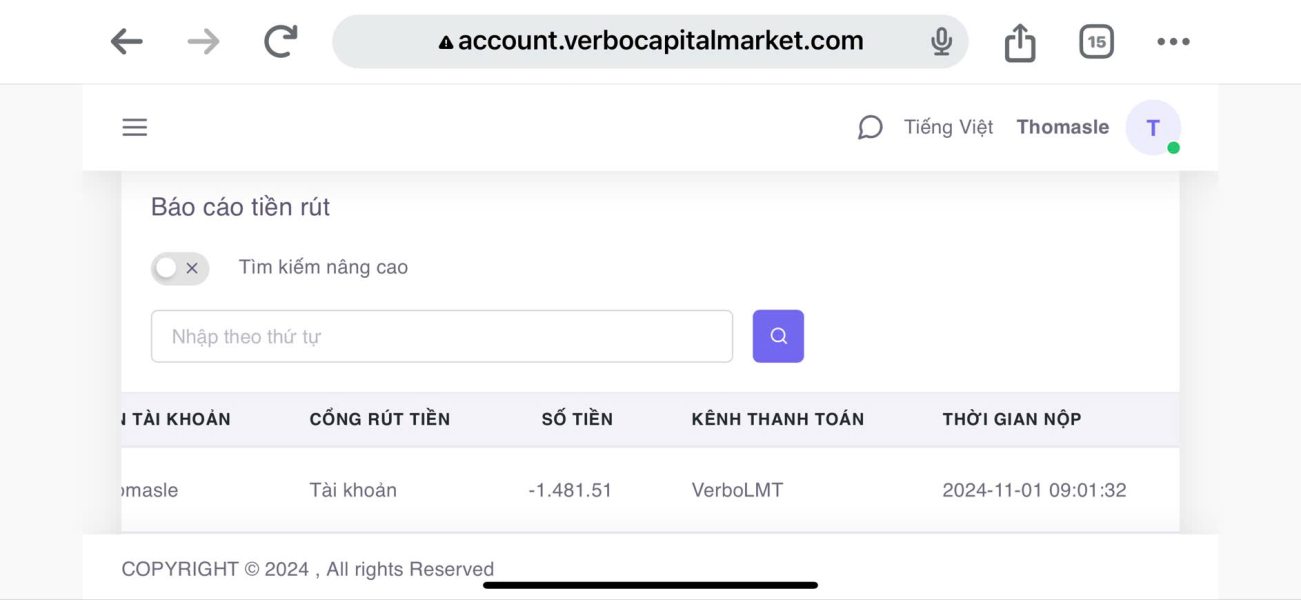Click the T profile avatar
The image size is (1301, 600).
click(x=1153, y=127)
